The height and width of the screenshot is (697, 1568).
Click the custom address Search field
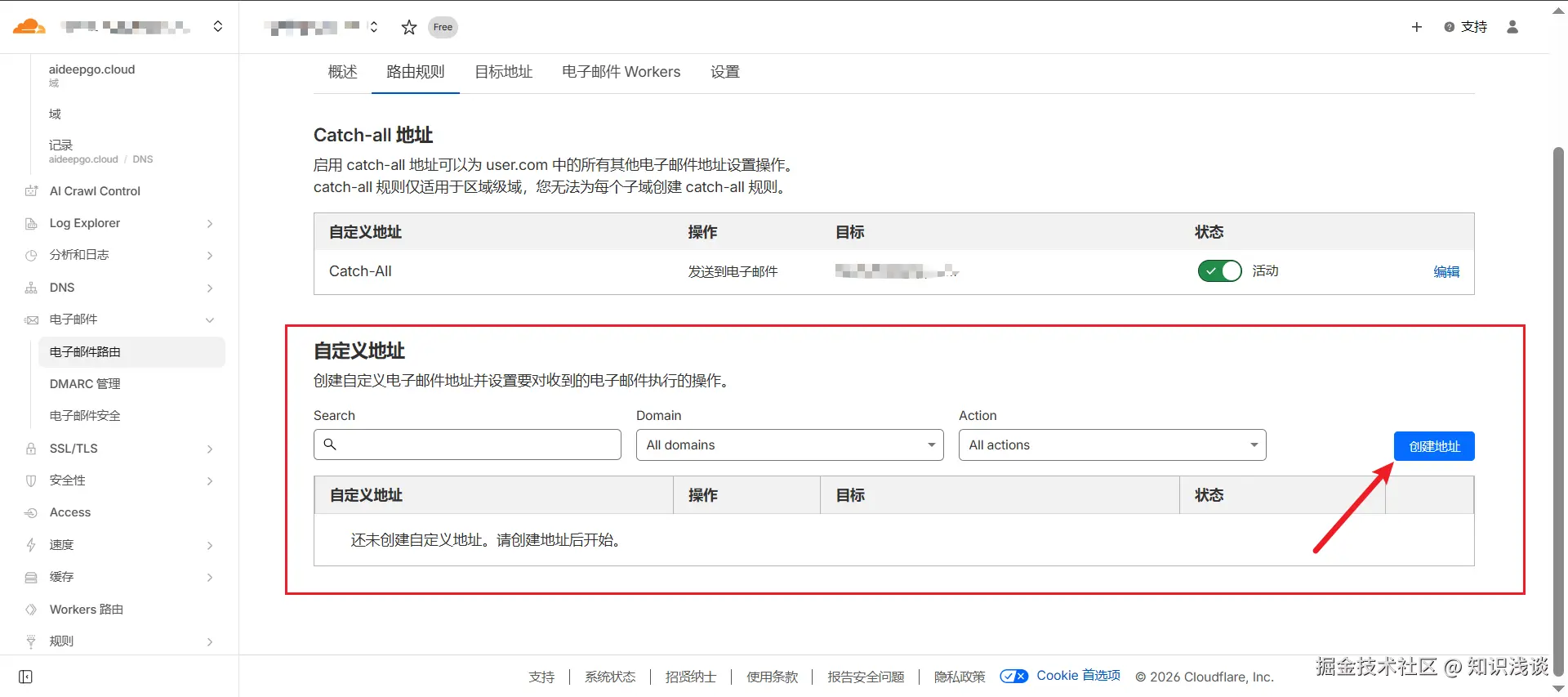(x=474, y=445)
